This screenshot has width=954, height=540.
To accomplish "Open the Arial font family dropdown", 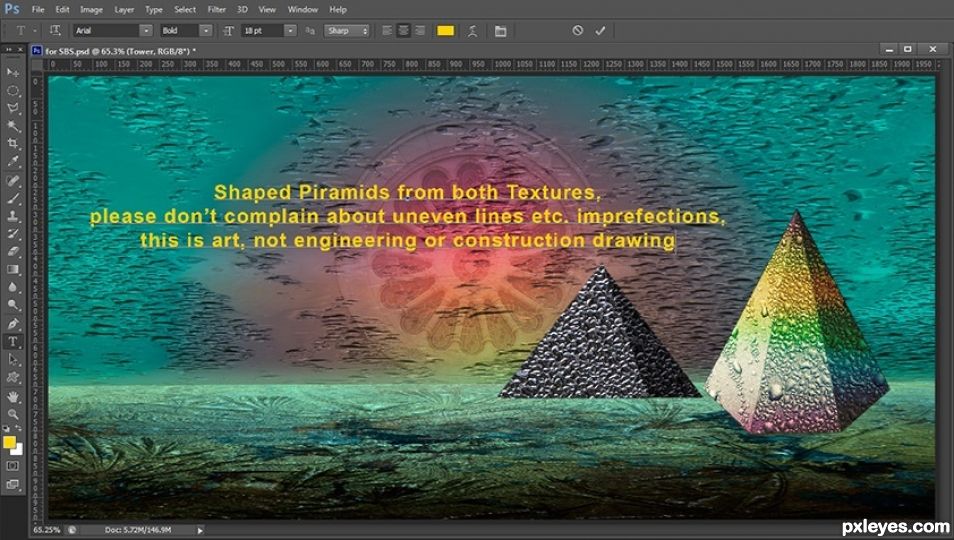I will (146, 30).
